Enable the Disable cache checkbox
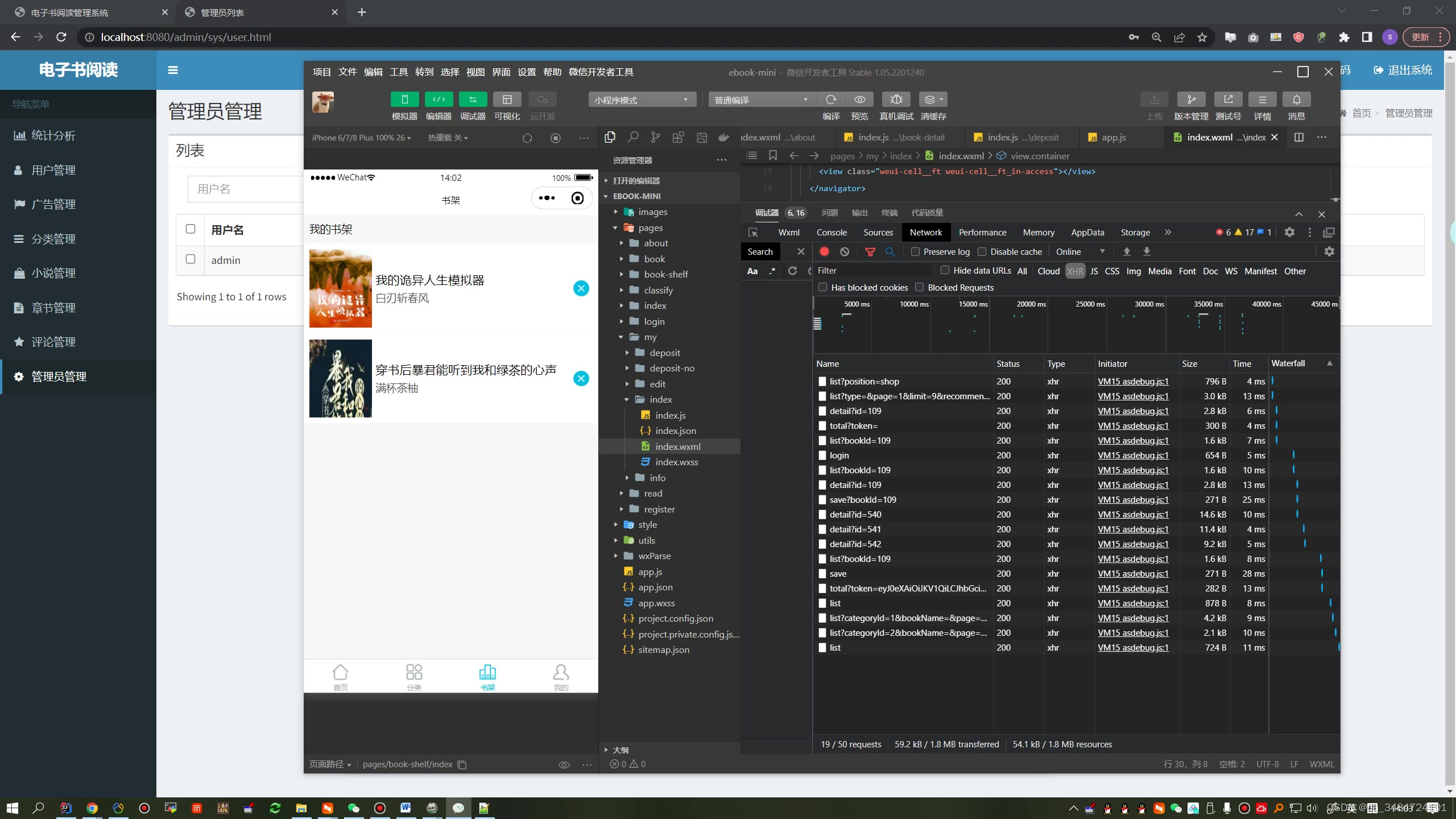Screen dimensions: 1456x819 (982, 251)
